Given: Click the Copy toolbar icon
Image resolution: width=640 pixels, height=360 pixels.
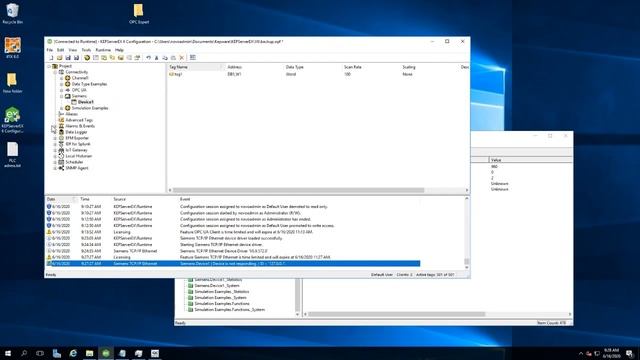Looking at the screenshot, I should tap(165, 58).
